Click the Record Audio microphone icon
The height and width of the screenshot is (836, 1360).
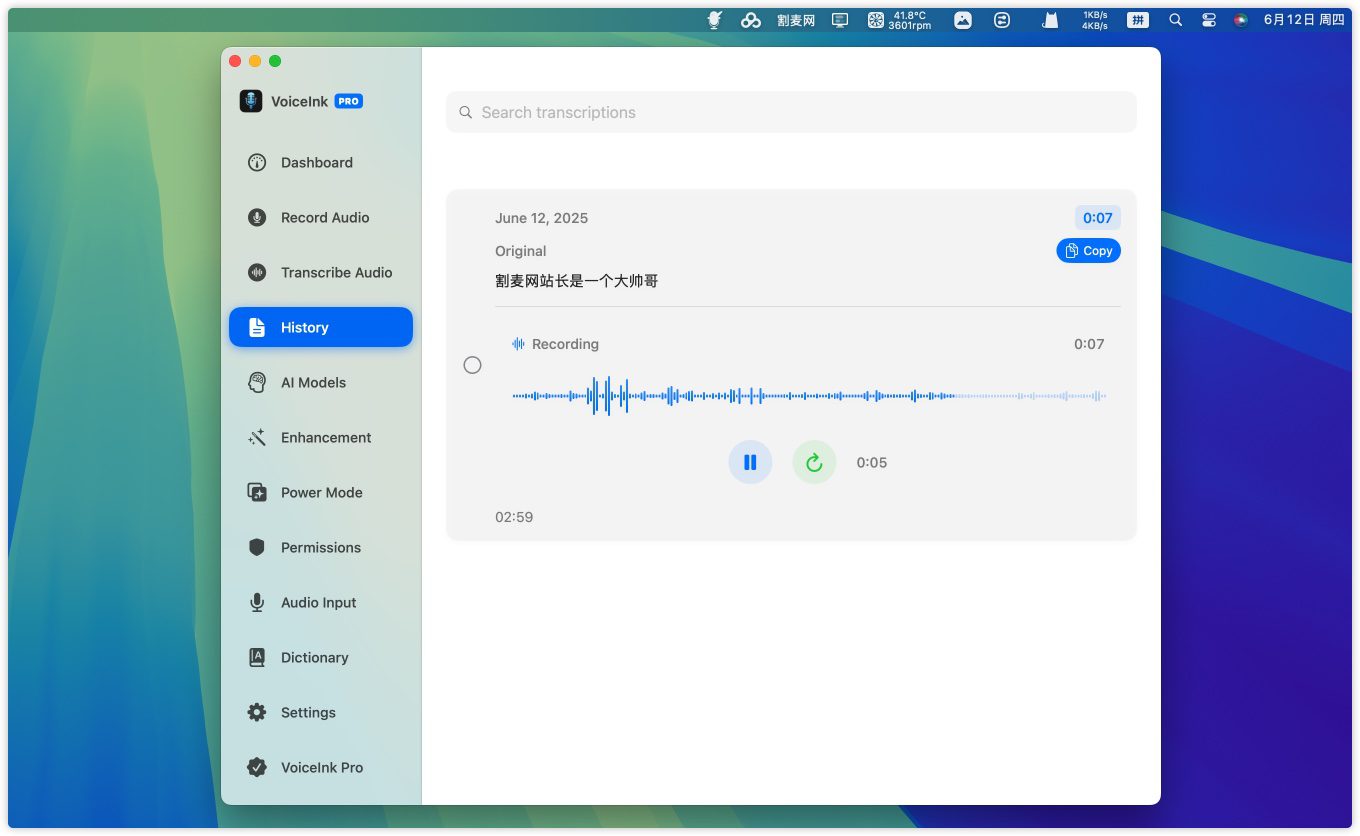(257, 218)
